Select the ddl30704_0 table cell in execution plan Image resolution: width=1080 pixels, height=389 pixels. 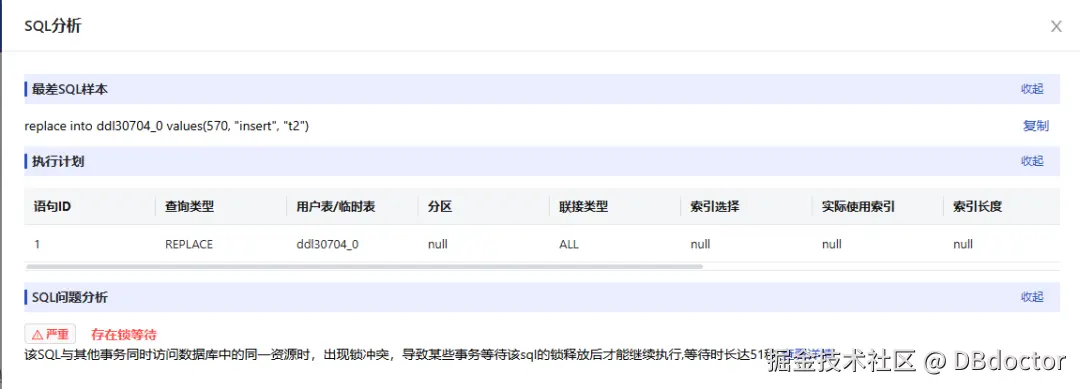pos(327,244)
